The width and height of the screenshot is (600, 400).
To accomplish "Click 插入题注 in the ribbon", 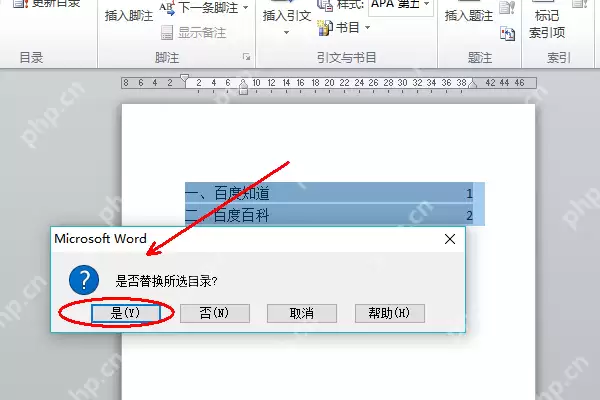I will point(469,16).
